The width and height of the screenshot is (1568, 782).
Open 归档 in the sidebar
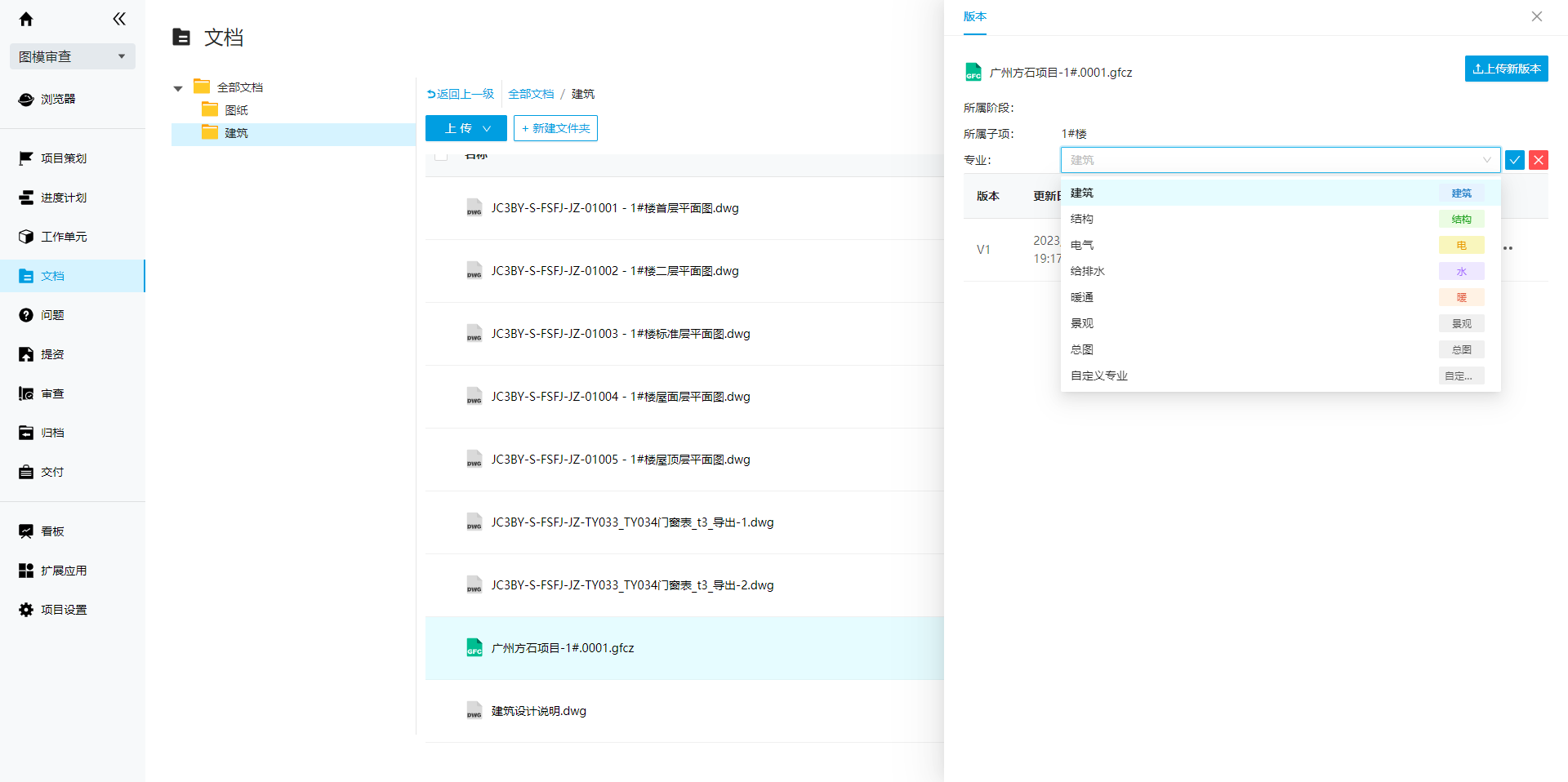73,433
